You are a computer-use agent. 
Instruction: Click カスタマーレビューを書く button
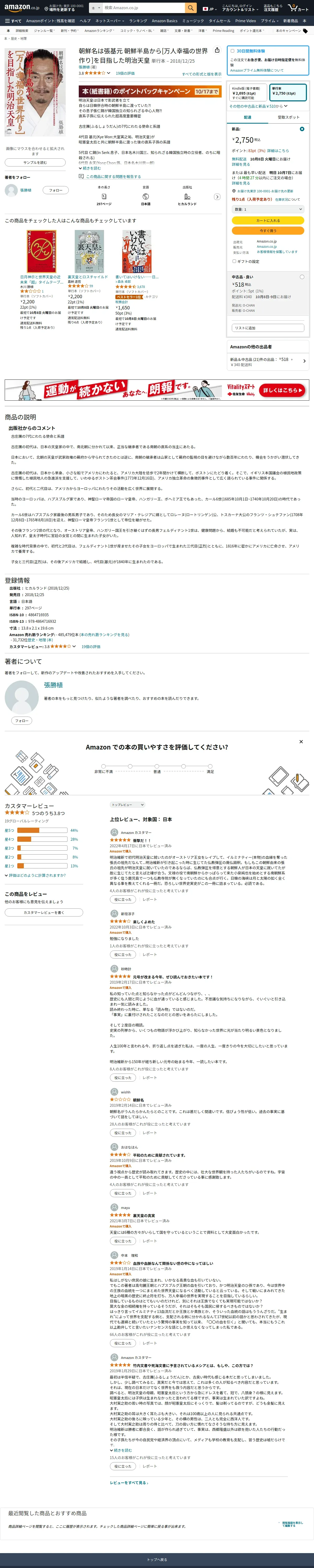(x=44, y=912)
